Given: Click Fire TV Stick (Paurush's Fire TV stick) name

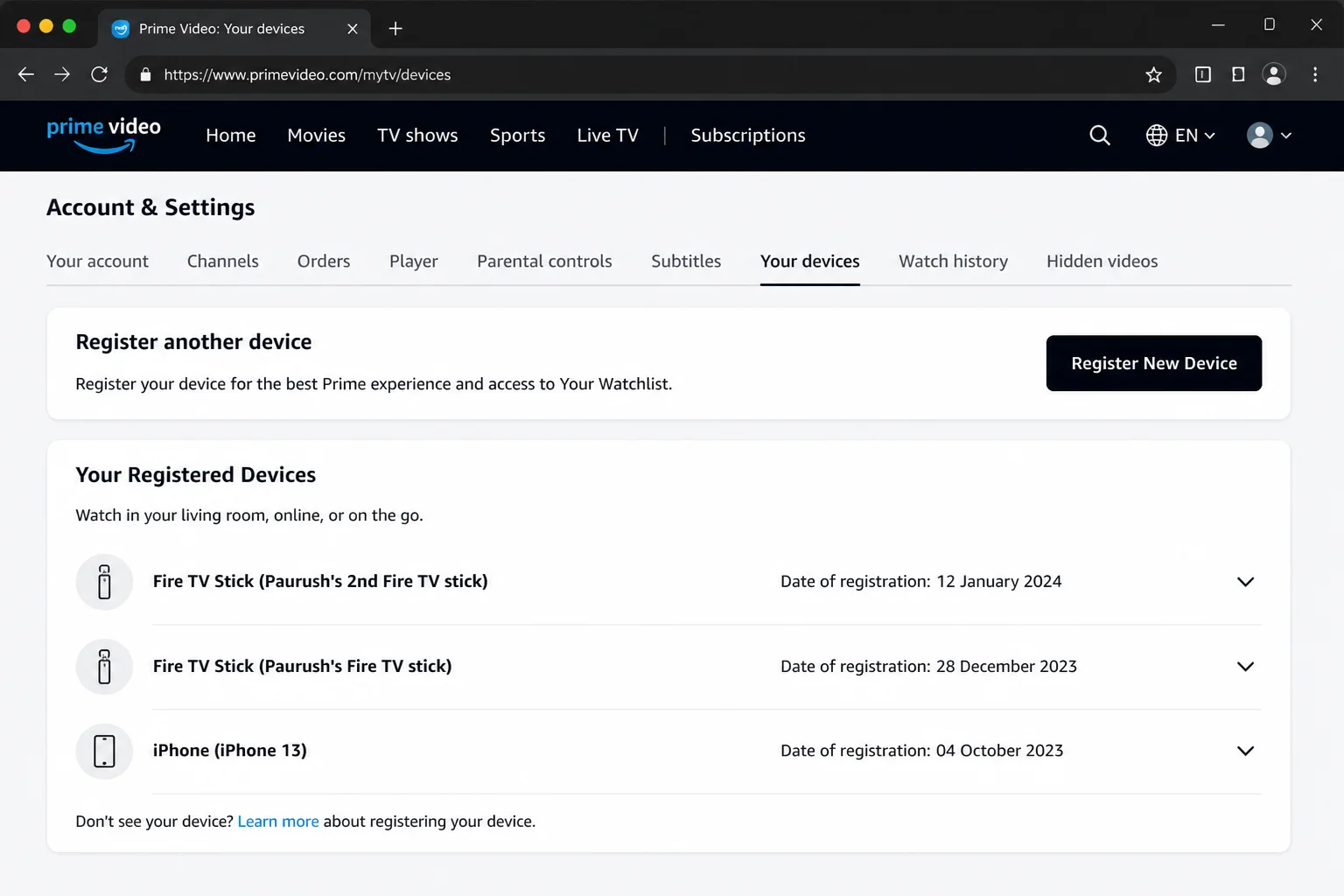Looking at the screenshot, I should pyautogui.click(x=302, y=667).
